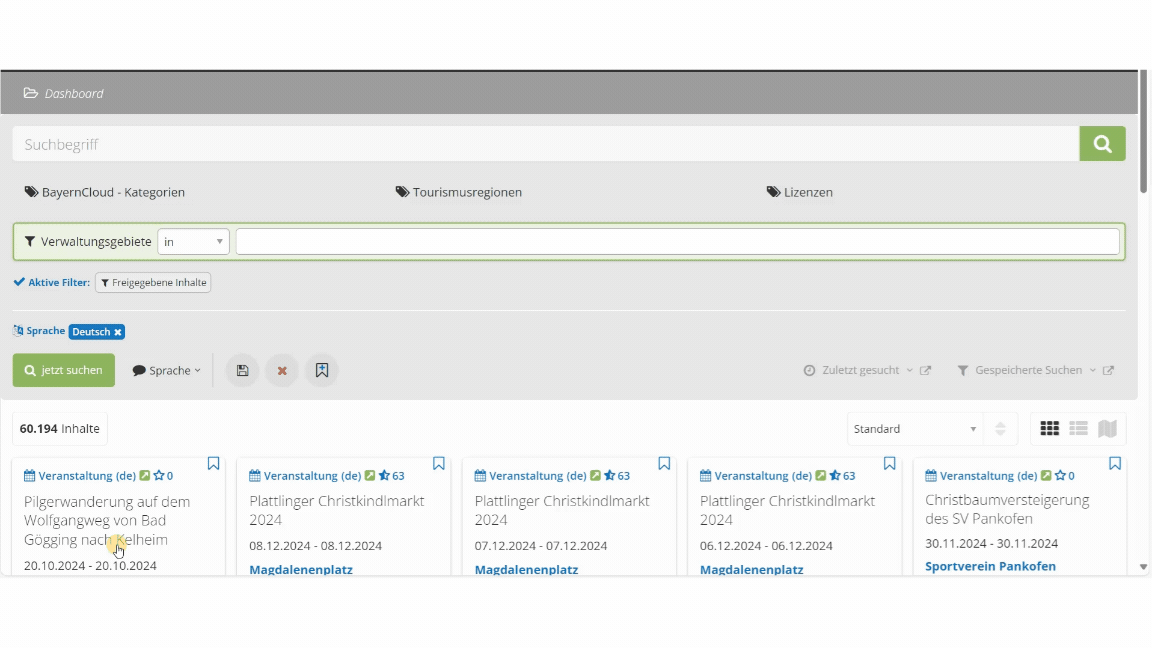Remove the Deutsch language filter tag
Image resolution: width=1152 pixels, height=648 pixels.
pyautogui.click(x=118, y=332)
